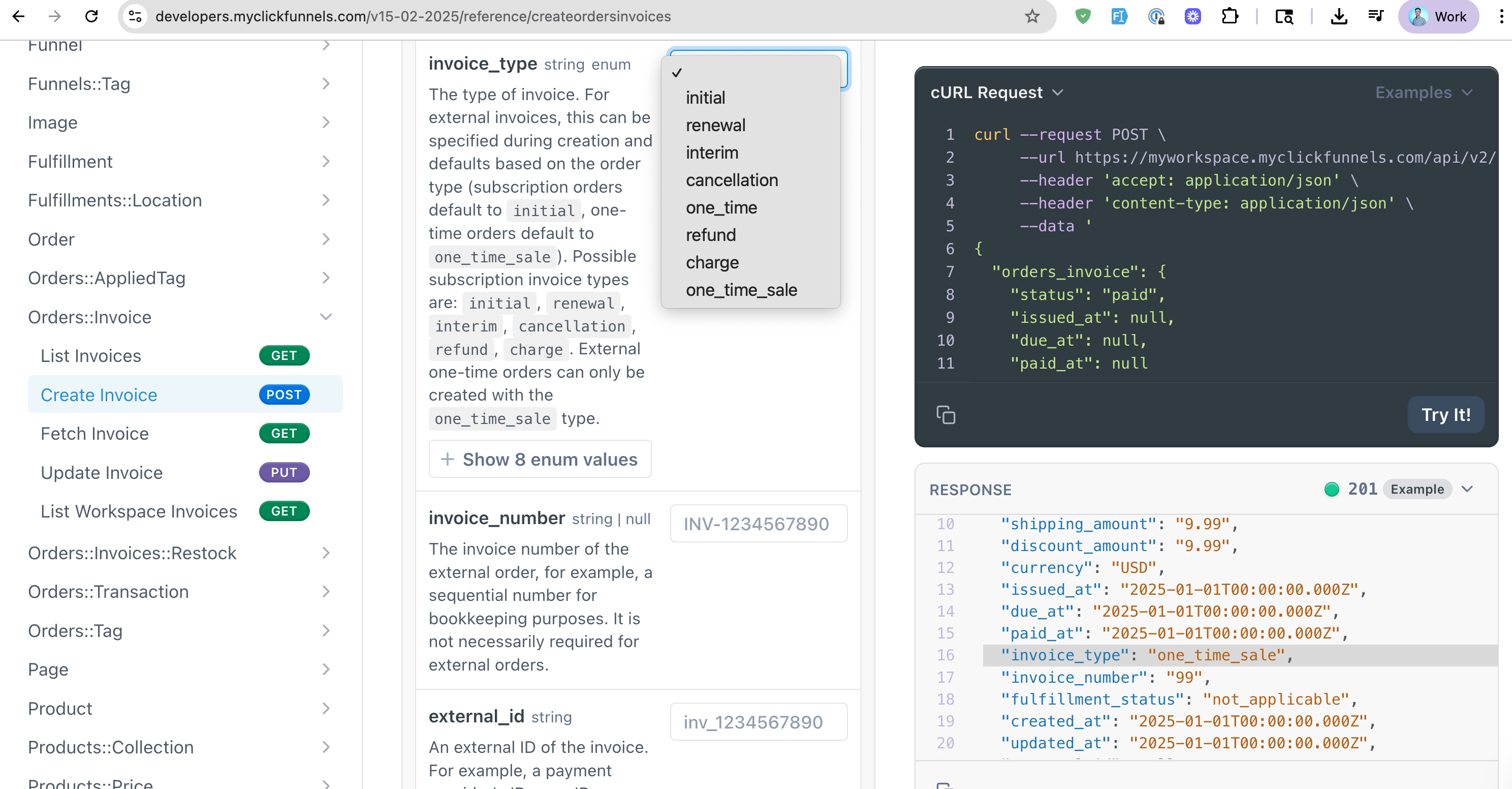Click the downloads icon in toolbar
The width and height of the screenshot is (1512, 789).
click(1338, 16)
